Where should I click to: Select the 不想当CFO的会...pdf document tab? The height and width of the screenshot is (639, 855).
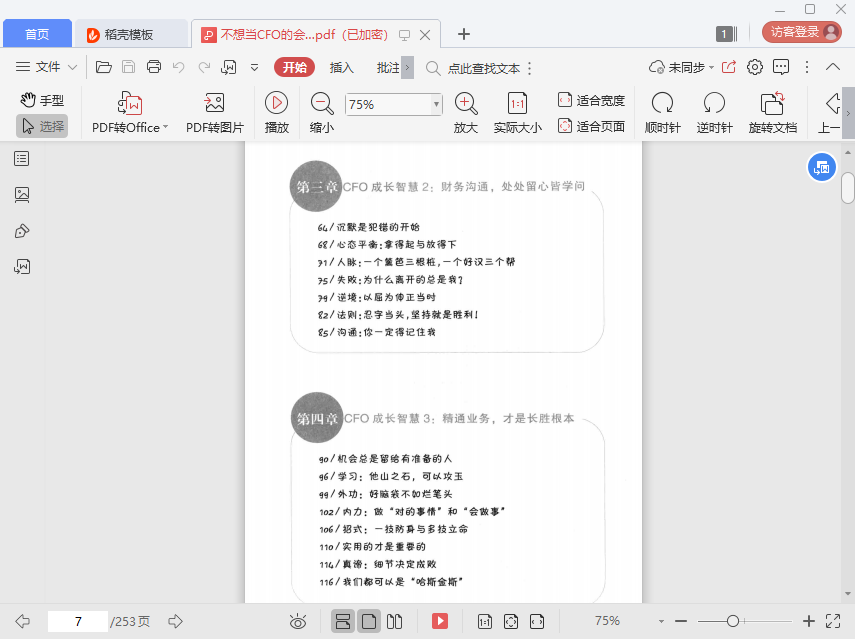tap(304, 34)
